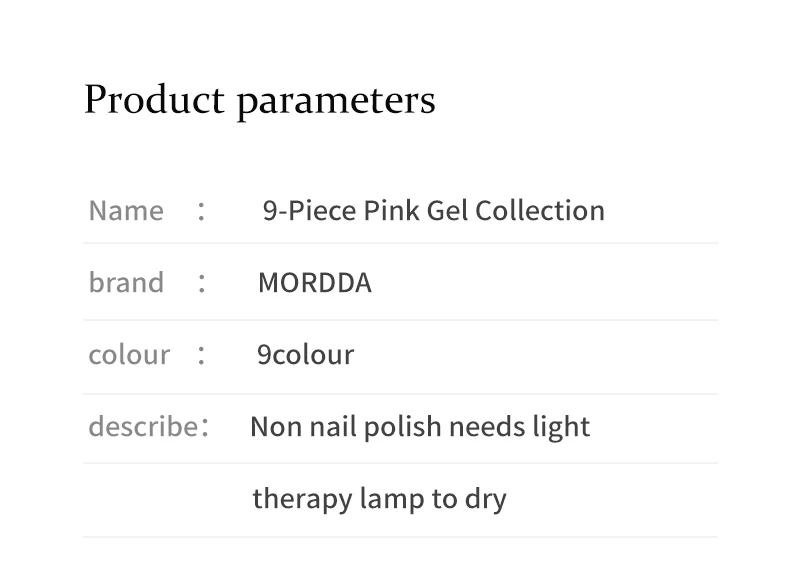Click the 'Product parameters' heading
The width and height of the screenshot is (790, 581).
tap(259, 100)
